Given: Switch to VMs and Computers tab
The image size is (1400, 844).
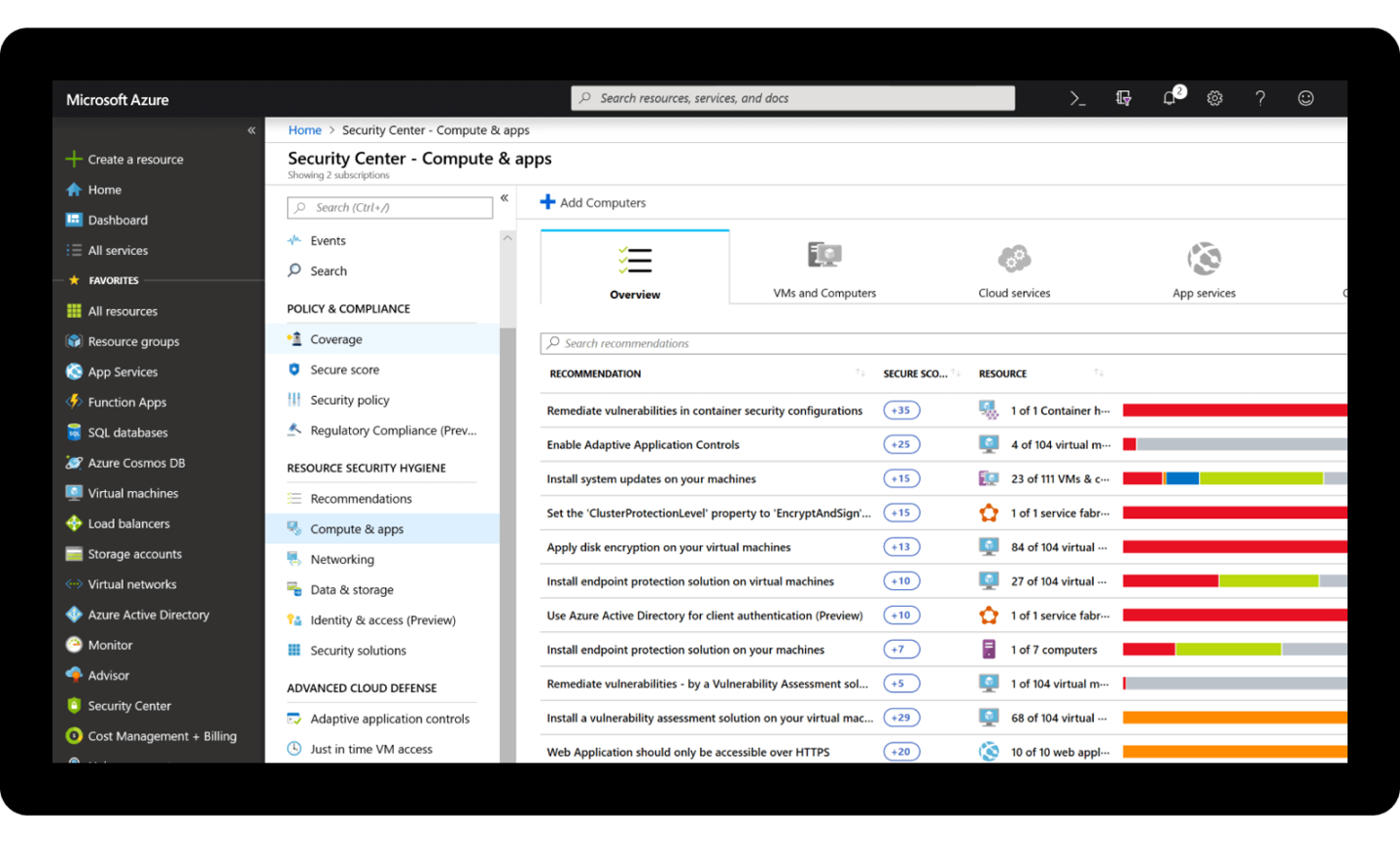Looking at the screenshot, I should (x=824, y=269).
